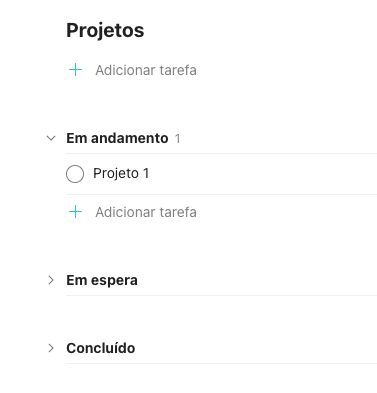Collapse the Em andamento section chevron
Image resolution: width=377 pixels, height=393 pixels.
coord(51,138)
